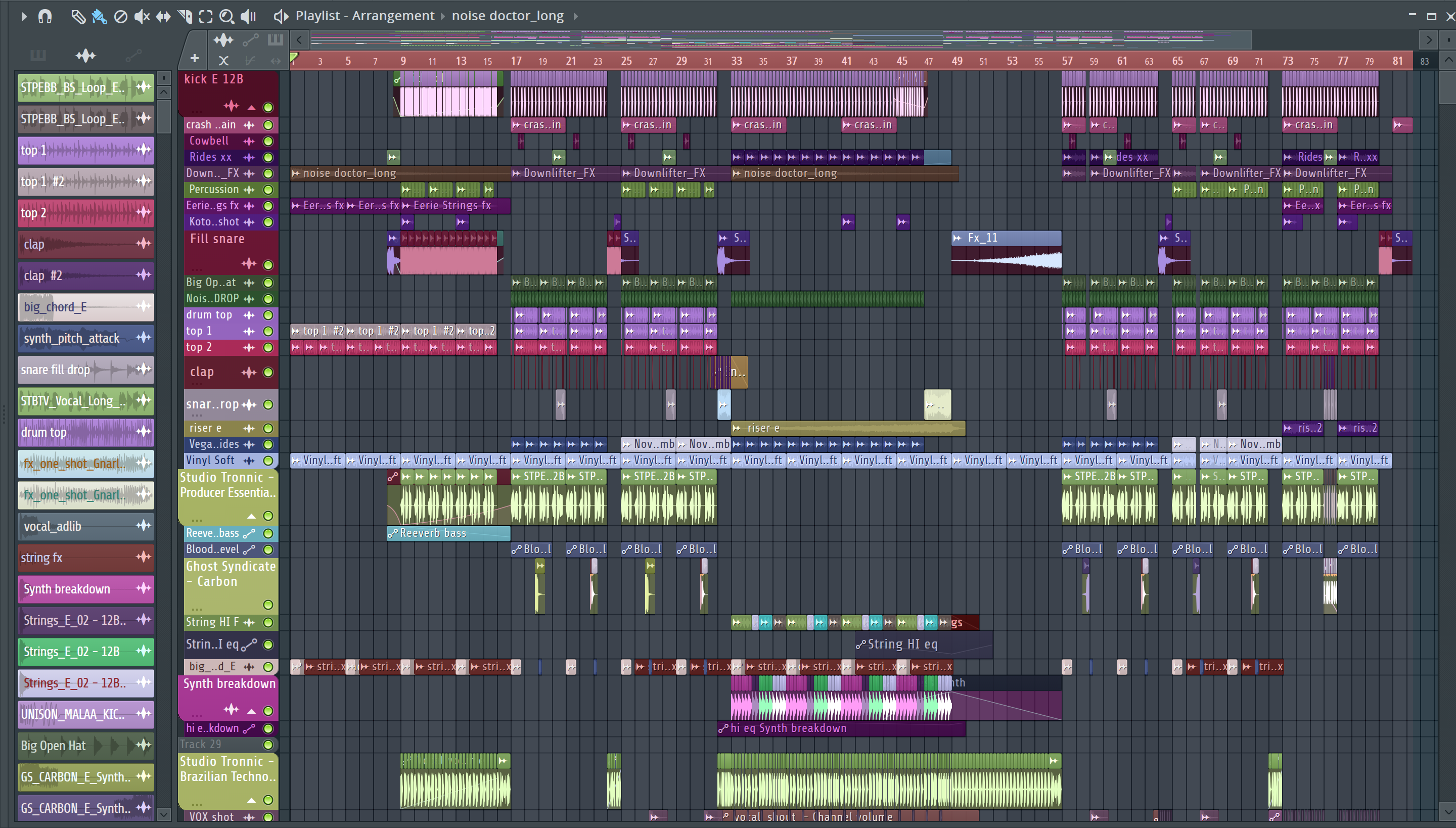1456x828 pixels.
Task: Select Big Open Hat picker item
Action: 86,746
